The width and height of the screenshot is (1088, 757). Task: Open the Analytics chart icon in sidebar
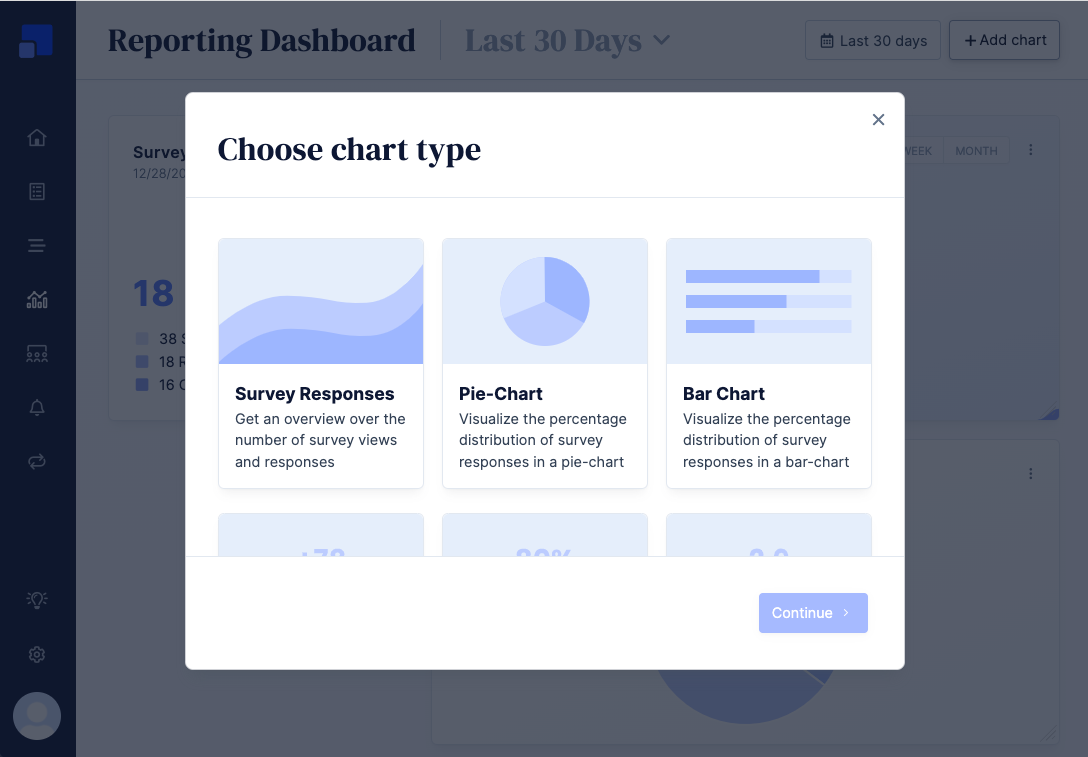click(x=37, y=299)
